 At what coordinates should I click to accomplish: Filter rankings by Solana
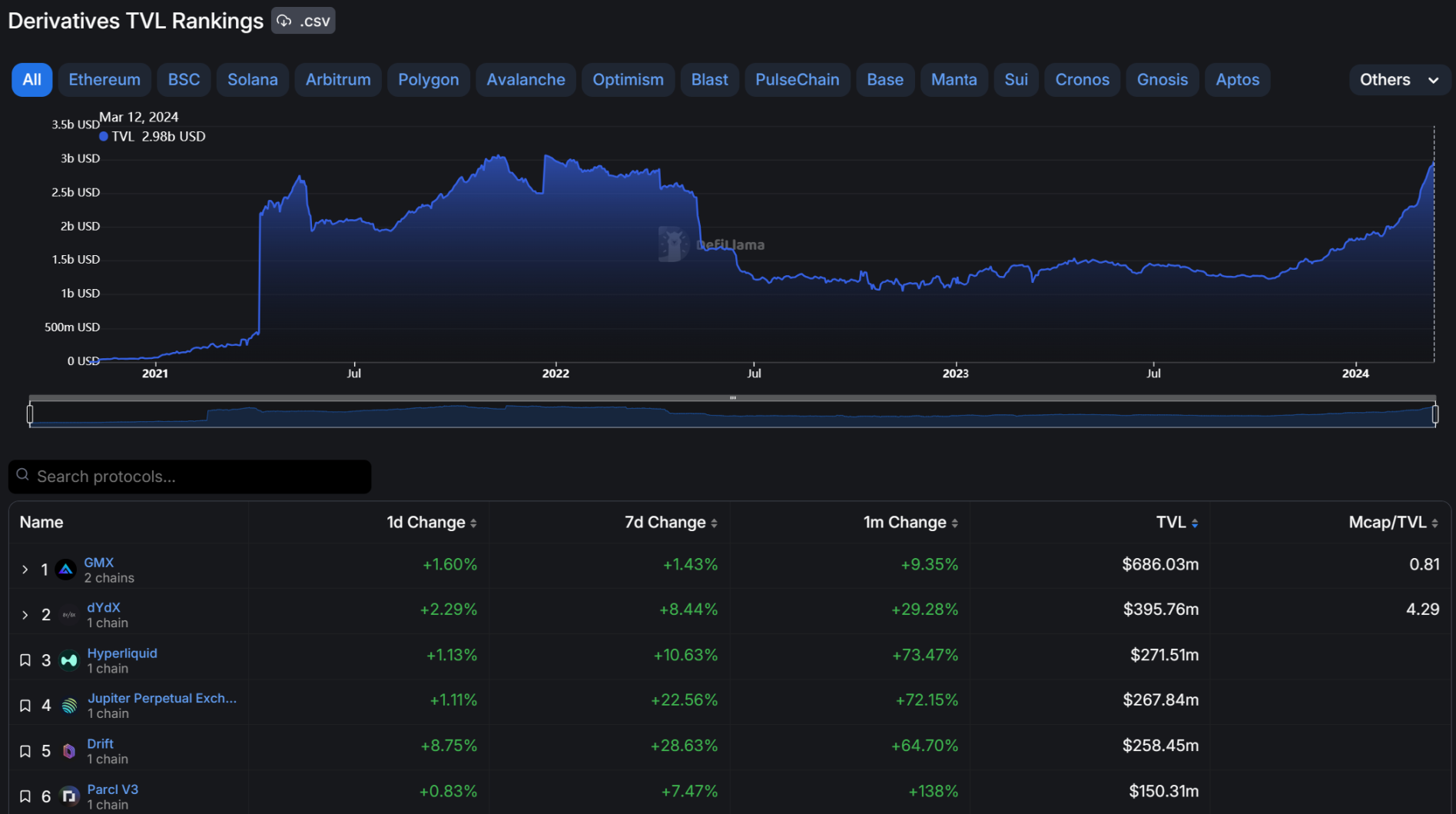(253, 80)
